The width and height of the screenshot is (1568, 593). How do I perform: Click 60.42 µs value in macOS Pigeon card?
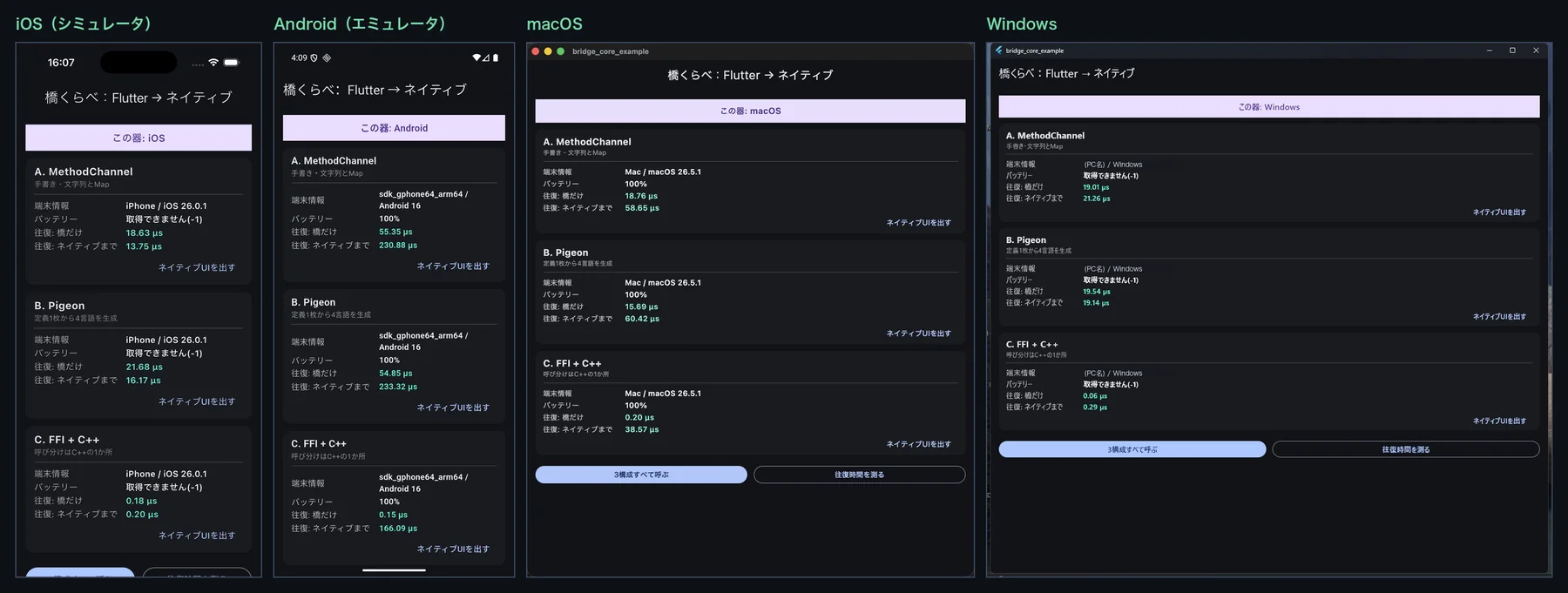pyautogui.click(x=642, y=319)
